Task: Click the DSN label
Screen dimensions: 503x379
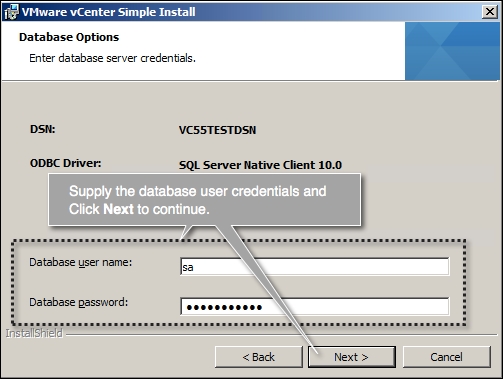Action: click(43, 129)
